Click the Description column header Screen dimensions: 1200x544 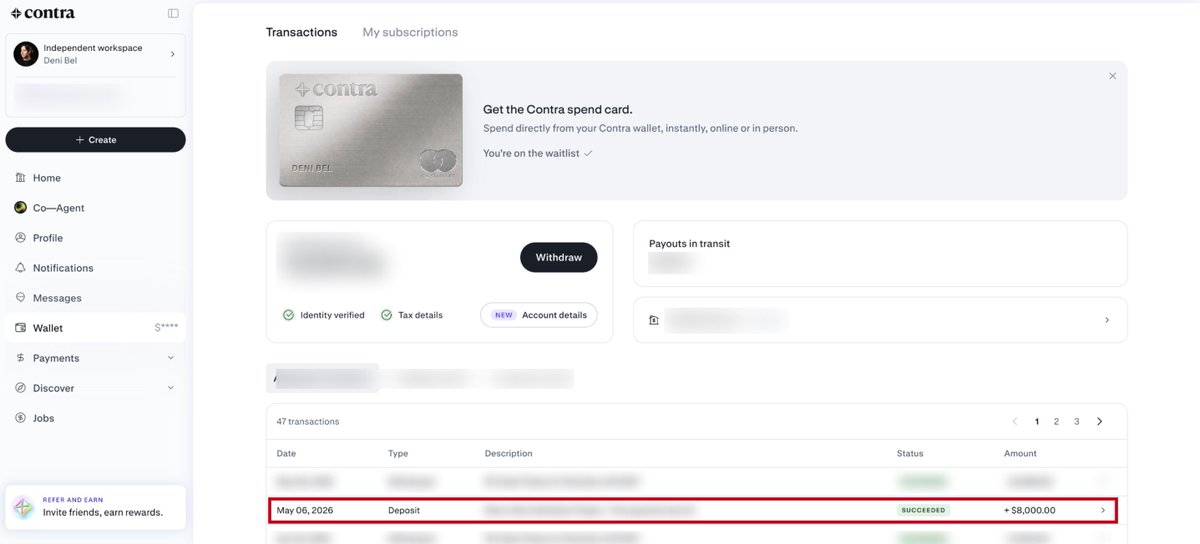pos(509,454)
